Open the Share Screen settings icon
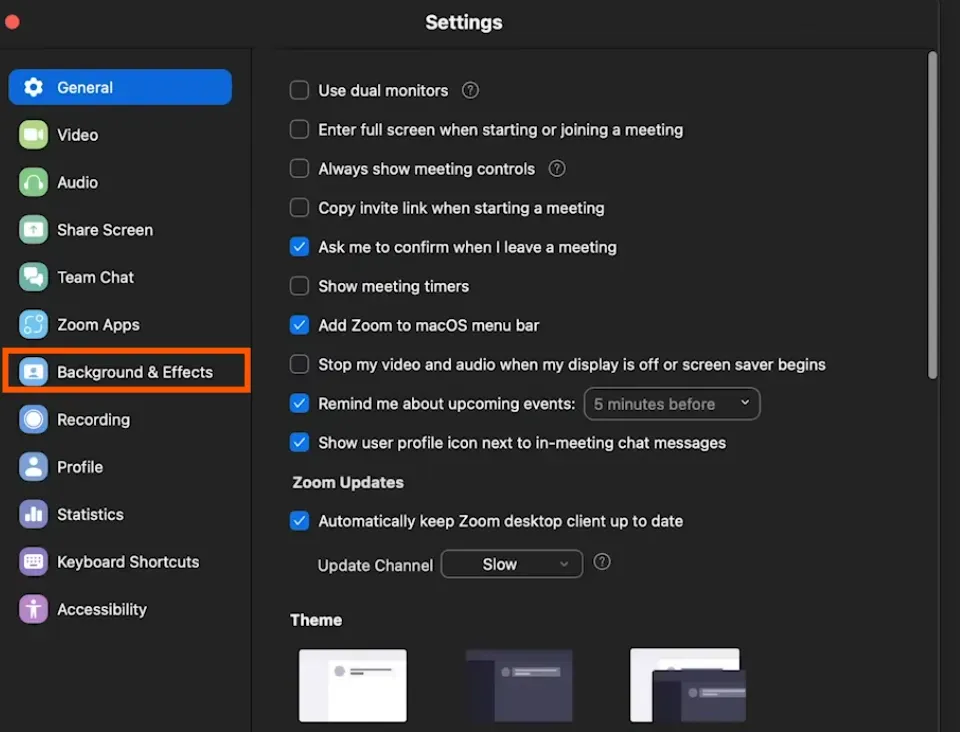Screen dimensions: 960x732 pyautogui.click(x=33, y=229)
